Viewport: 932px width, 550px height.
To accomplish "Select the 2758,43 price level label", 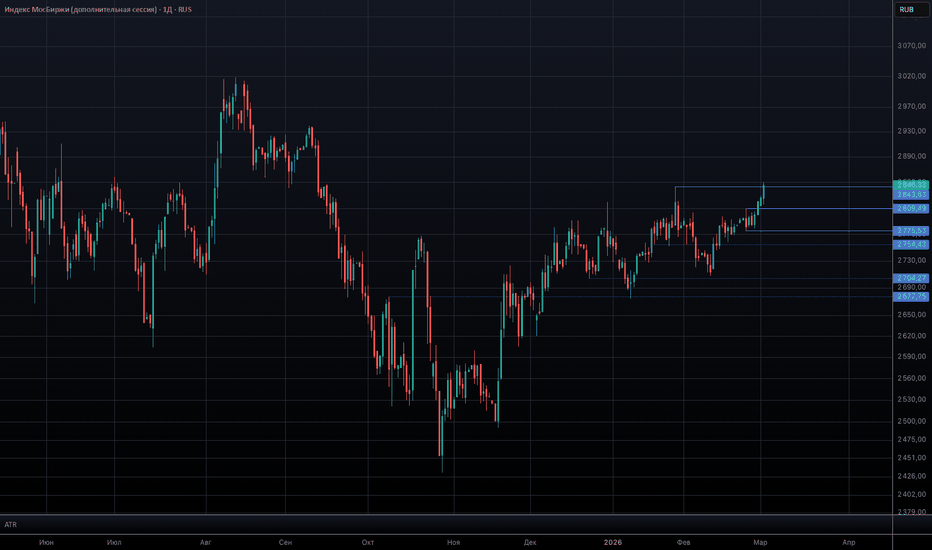I will pyautogui.click(x=911, y=244).
